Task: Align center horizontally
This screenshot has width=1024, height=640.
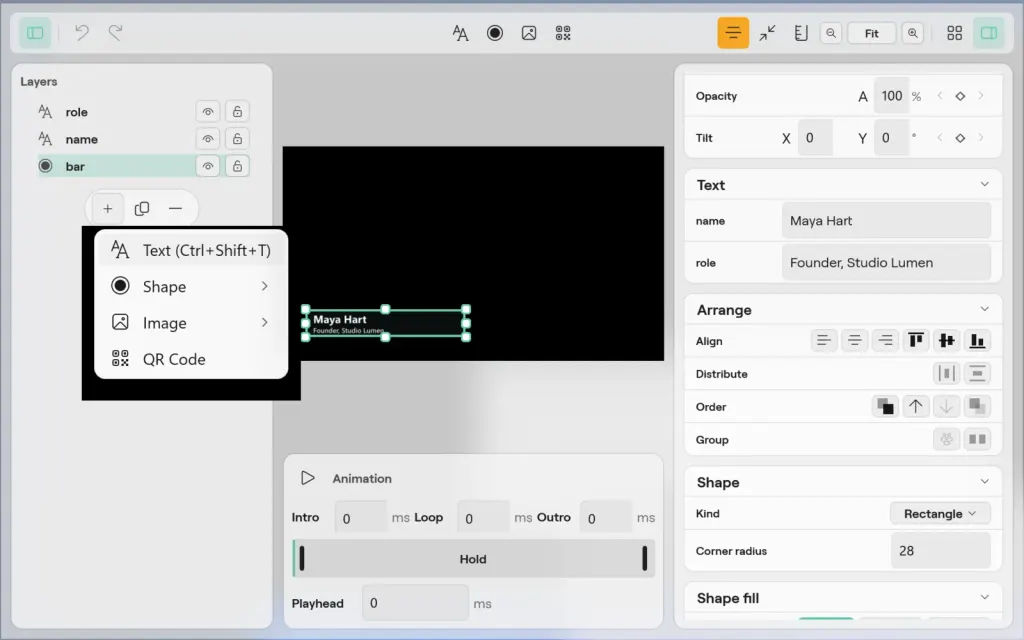Action: pyautogui.click(x=854, y=340)
